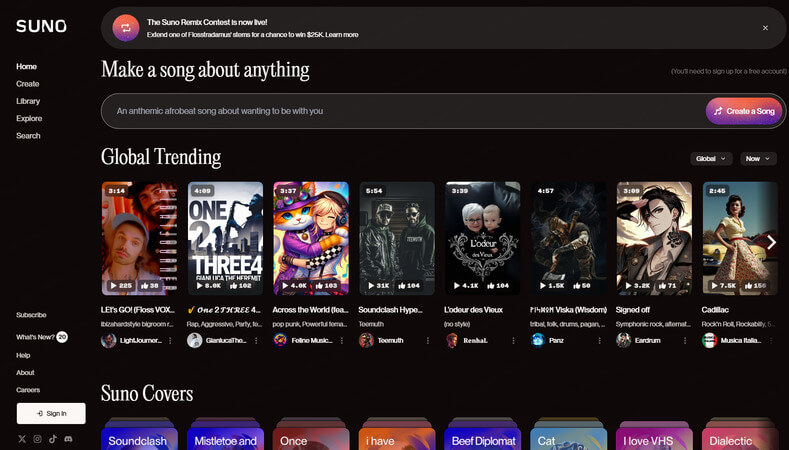This screenshot has height=450, width=789.
Task: Click the remix contest banner icon
Action: pyautogui.click(x=126, y=28)
